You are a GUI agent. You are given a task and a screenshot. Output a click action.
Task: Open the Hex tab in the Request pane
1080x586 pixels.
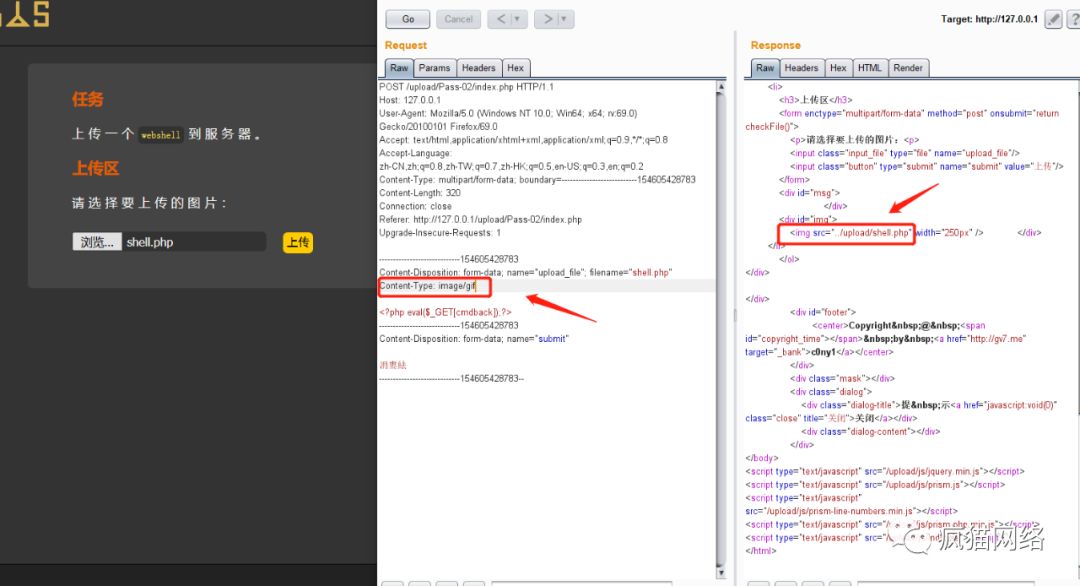pos(516,67)
